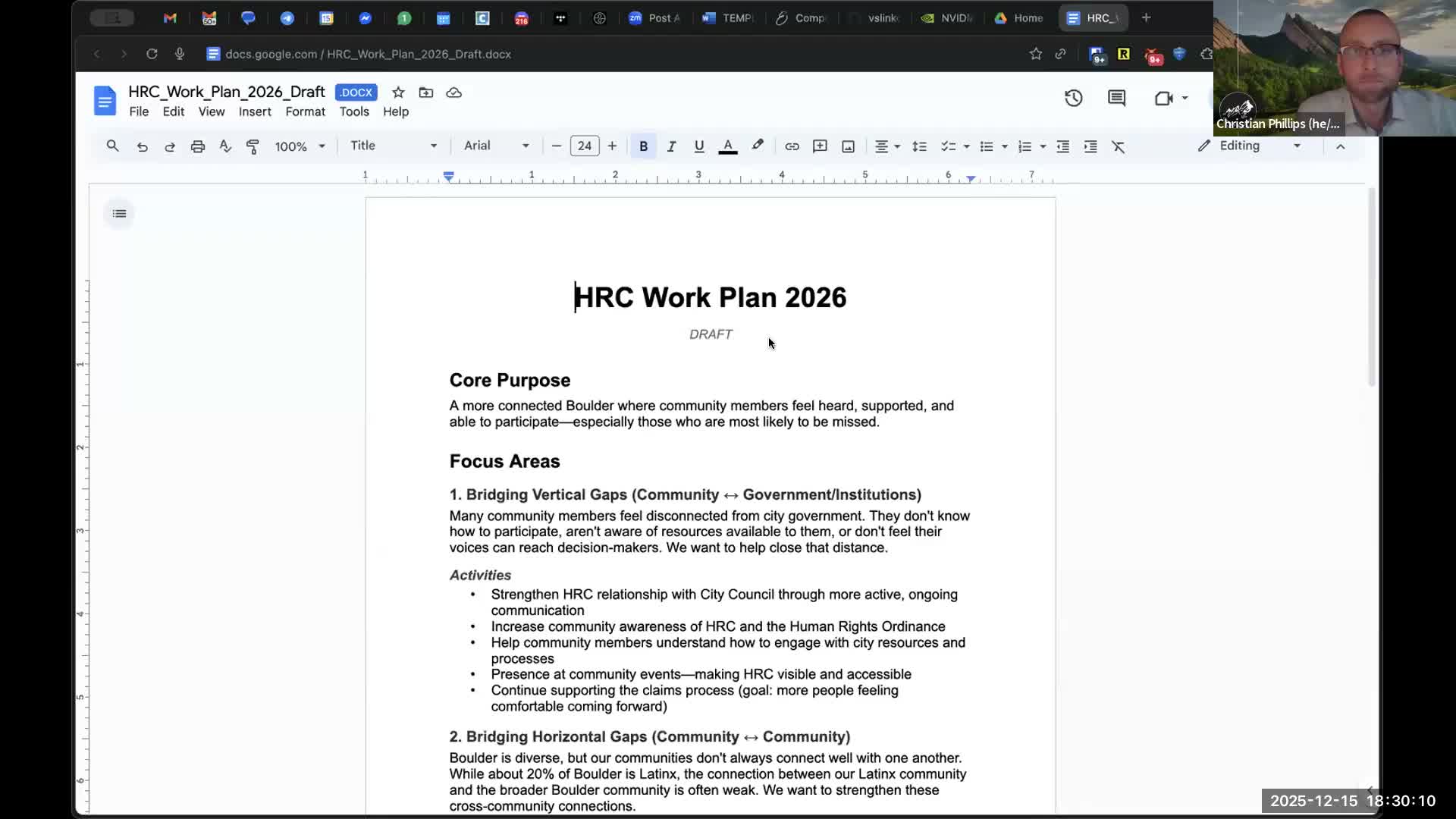Open the text color picker
Viewport: 1456px width, 819px height.
coord(727,146)
